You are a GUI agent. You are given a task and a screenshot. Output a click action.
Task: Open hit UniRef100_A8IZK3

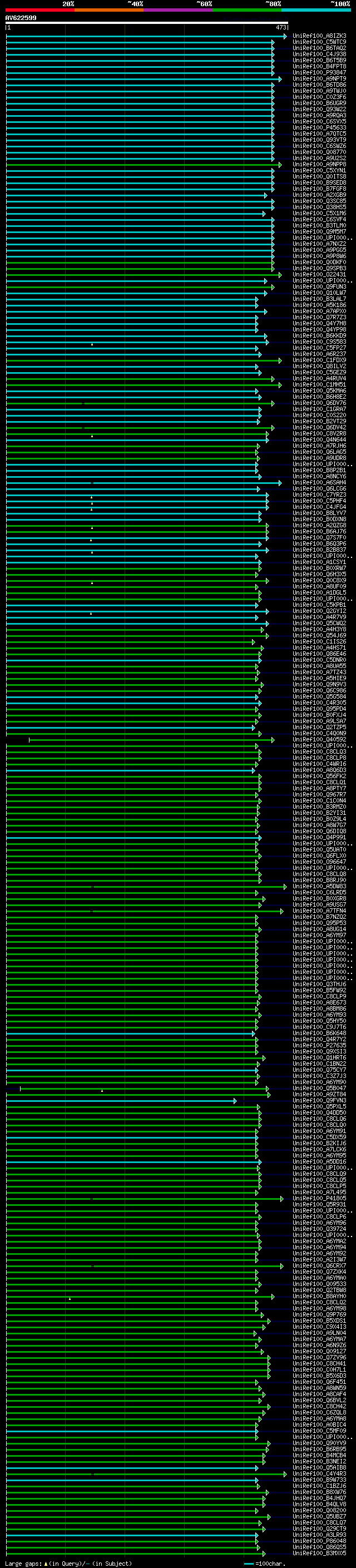319,36
